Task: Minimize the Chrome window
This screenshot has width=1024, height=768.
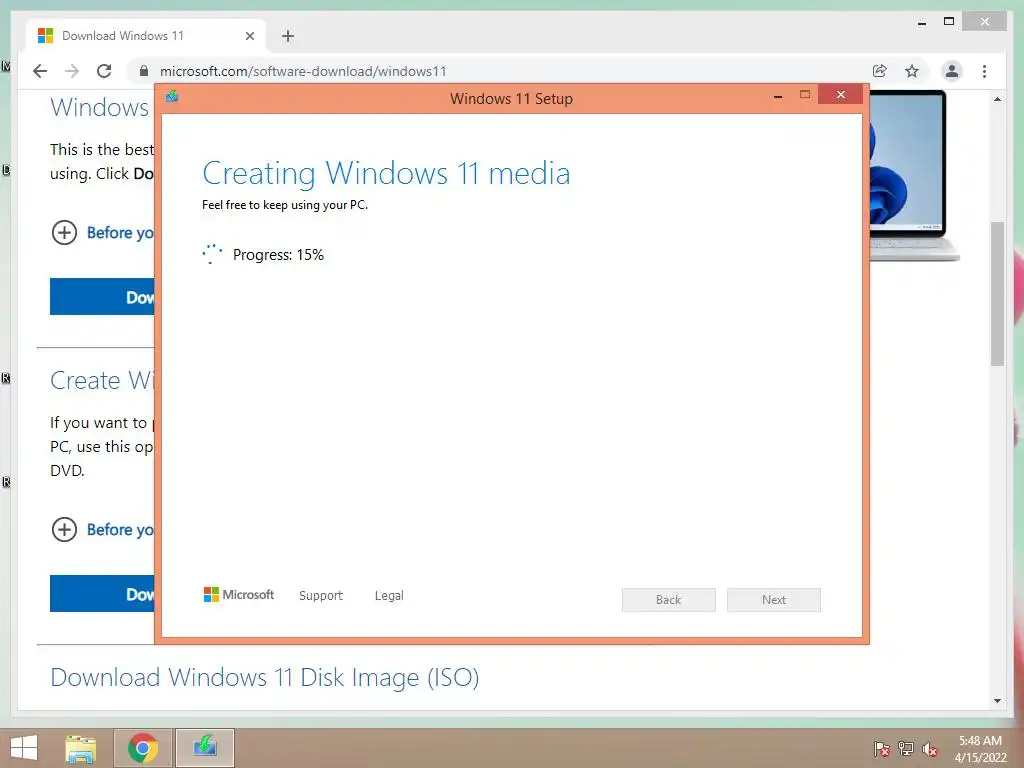Action: pos(921,22)
